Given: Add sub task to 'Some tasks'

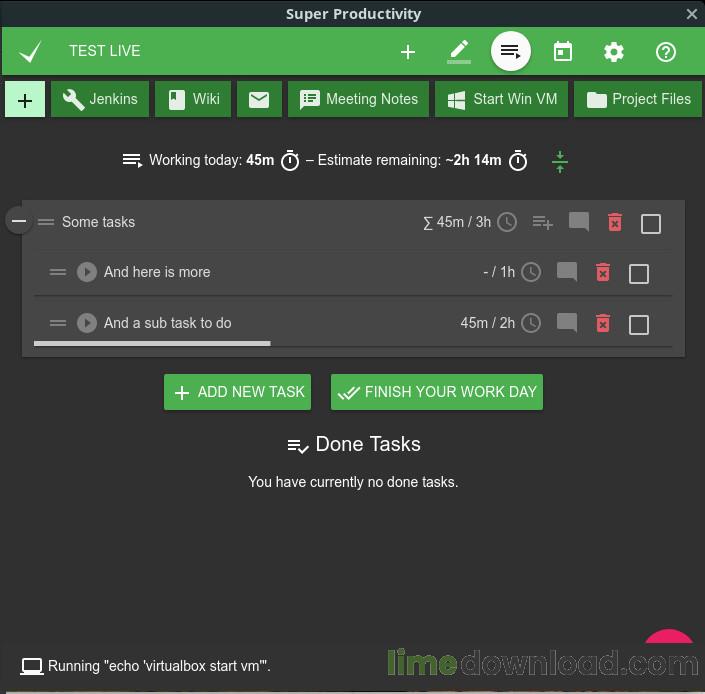Looking at the screenshot, I should pyautogui.click(x=542, y=222).
